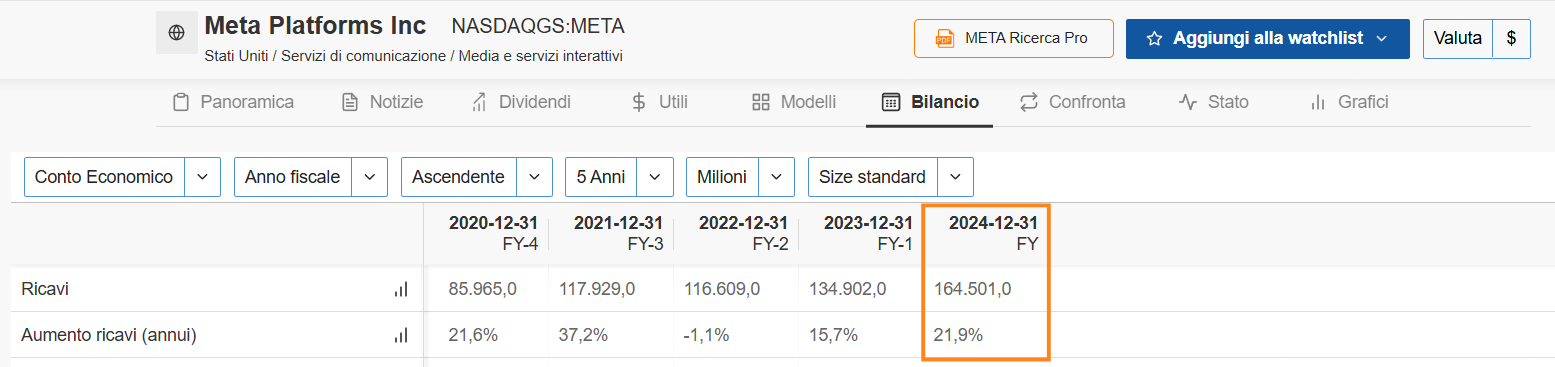
Task: Click the globe icon beside Meta Platforms Inc
Action: [x=177, y=33]
